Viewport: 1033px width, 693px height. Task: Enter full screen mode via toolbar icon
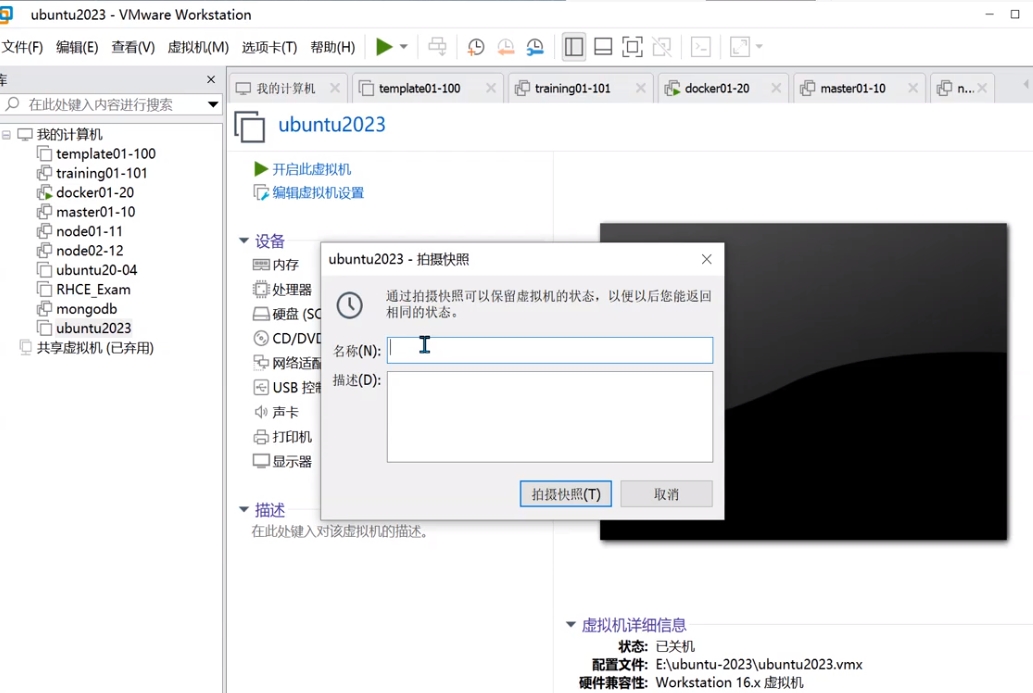632,47
